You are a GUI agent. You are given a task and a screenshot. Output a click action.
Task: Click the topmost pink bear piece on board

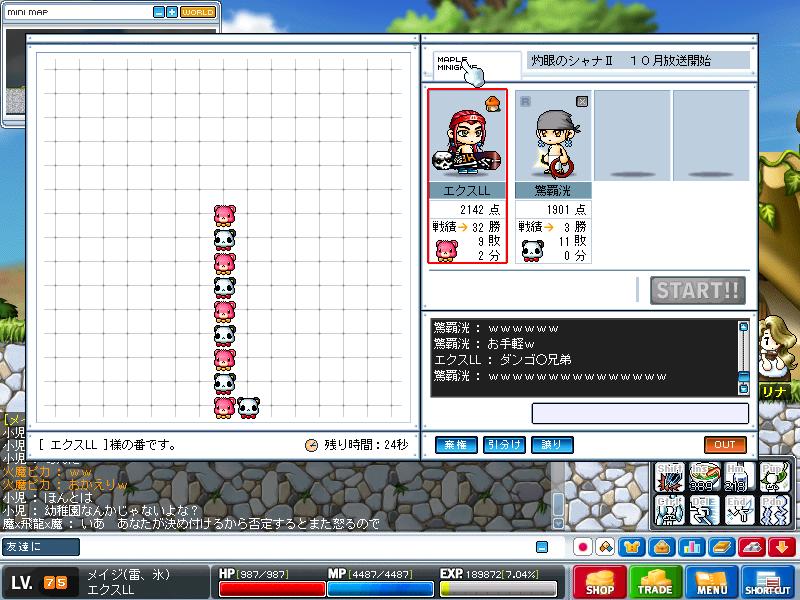coord(224,215)
